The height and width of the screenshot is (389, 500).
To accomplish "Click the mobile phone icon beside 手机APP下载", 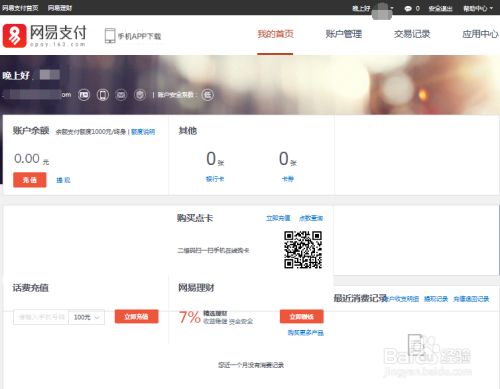I will click(110, 36).
